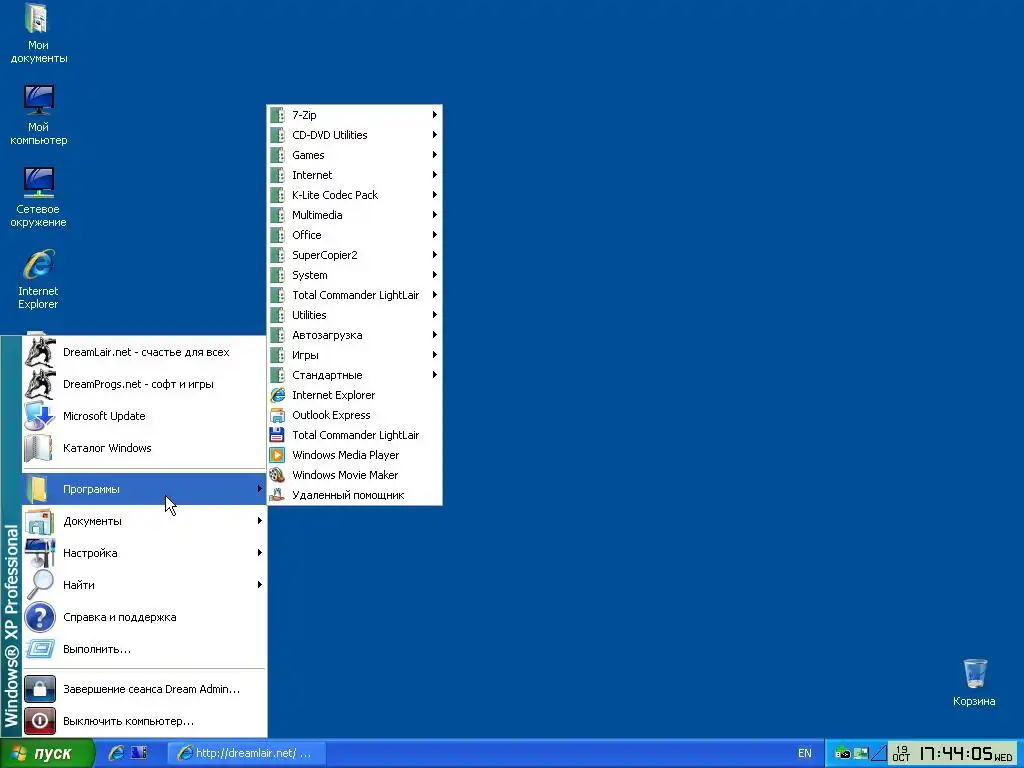Click Найти magnifier icon
Screen dimensions: 1024x768
[x=40, y=584]
